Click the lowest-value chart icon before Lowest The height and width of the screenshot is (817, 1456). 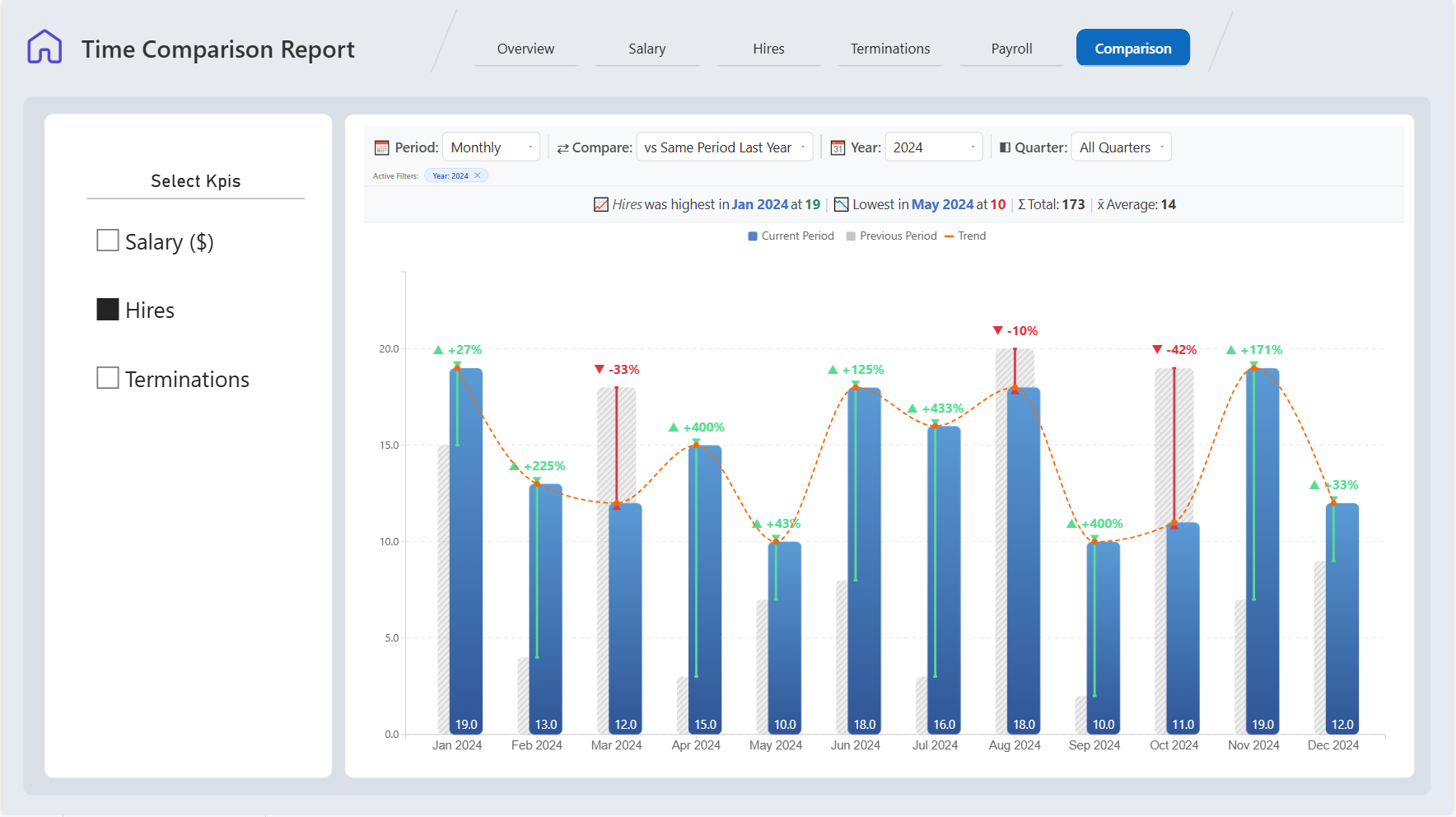(841, 204)
